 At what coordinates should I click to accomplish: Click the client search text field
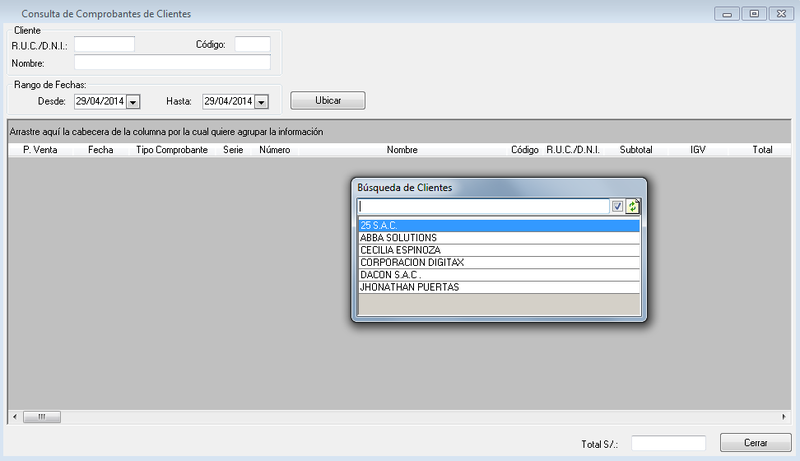coord(483,207)
